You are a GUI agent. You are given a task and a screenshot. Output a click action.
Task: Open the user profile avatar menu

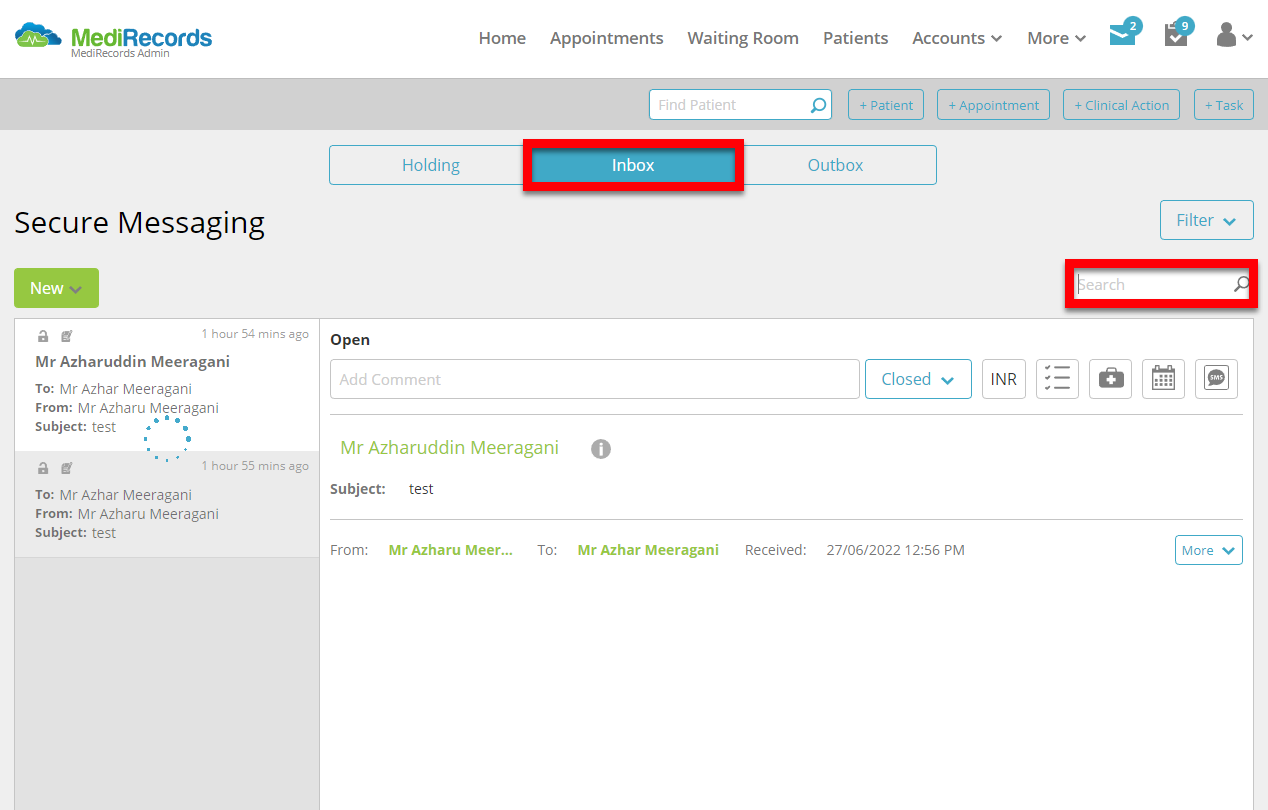(1234, 36)
